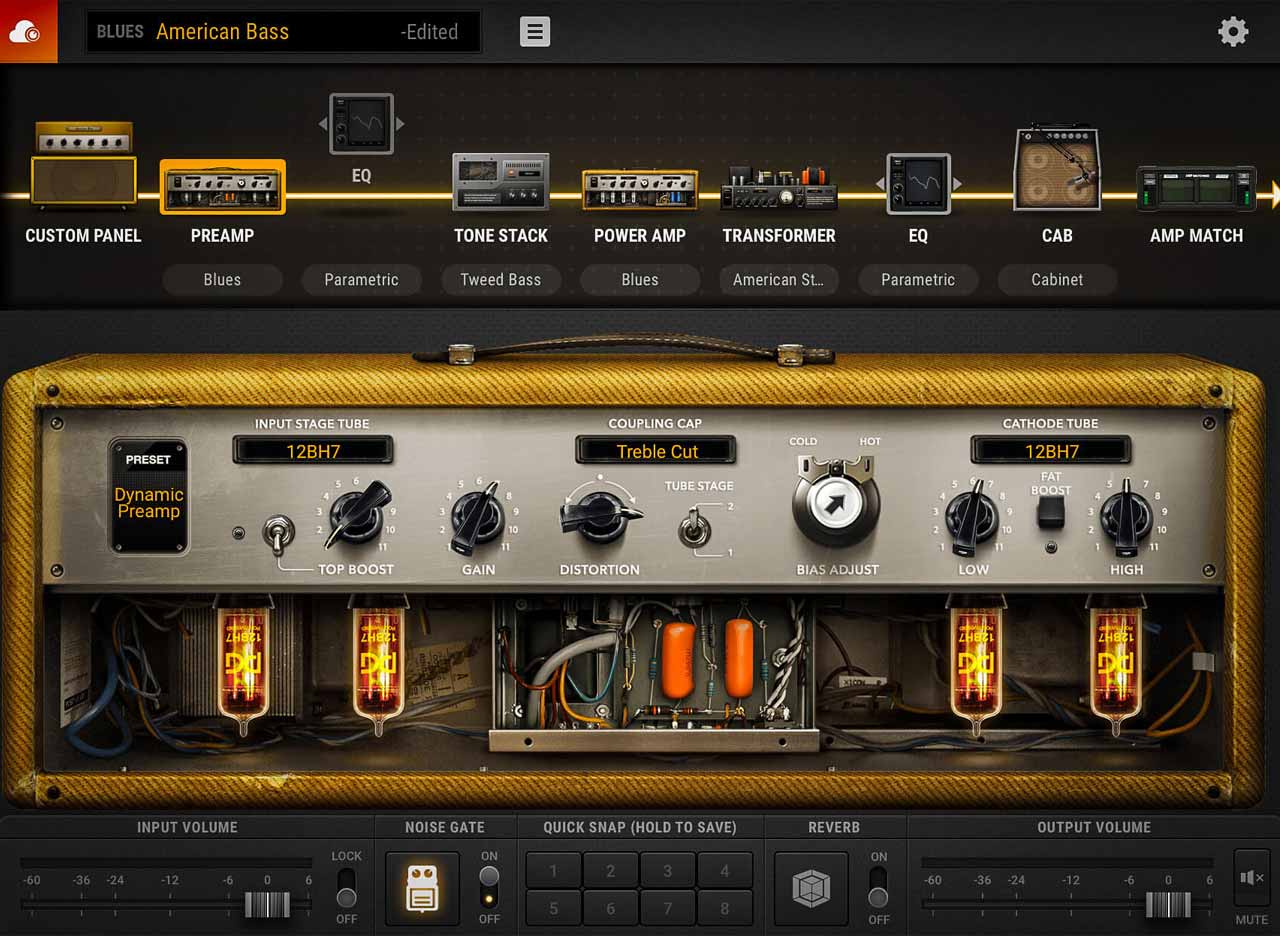Open the Parametric dropdown under first EQ

pos(361,280)
